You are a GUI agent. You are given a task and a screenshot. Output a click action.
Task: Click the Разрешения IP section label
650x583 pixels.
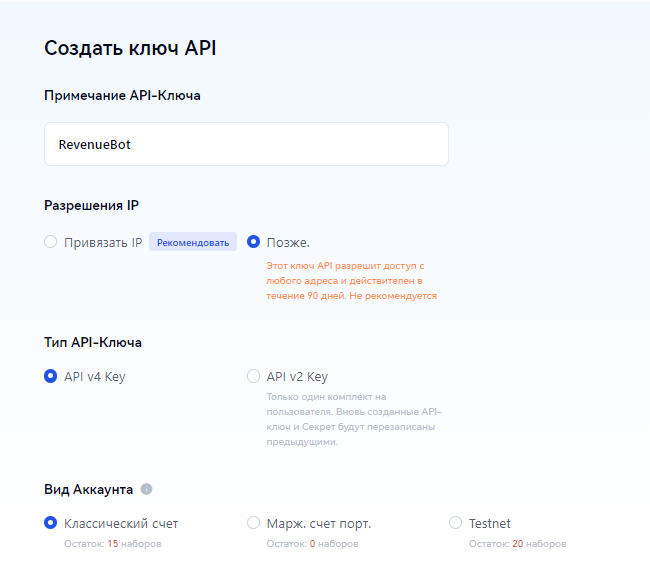[x=91, y=205]
